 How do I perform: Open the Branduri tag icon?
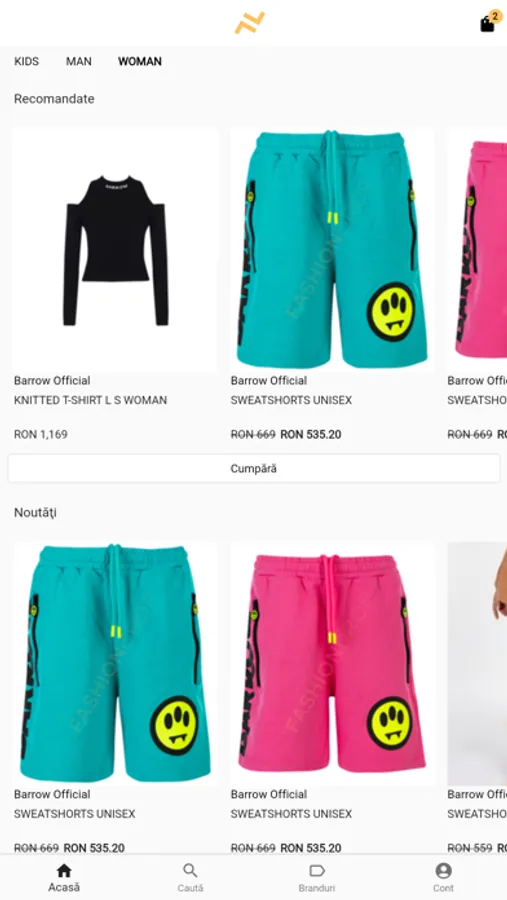pos(317,871)
